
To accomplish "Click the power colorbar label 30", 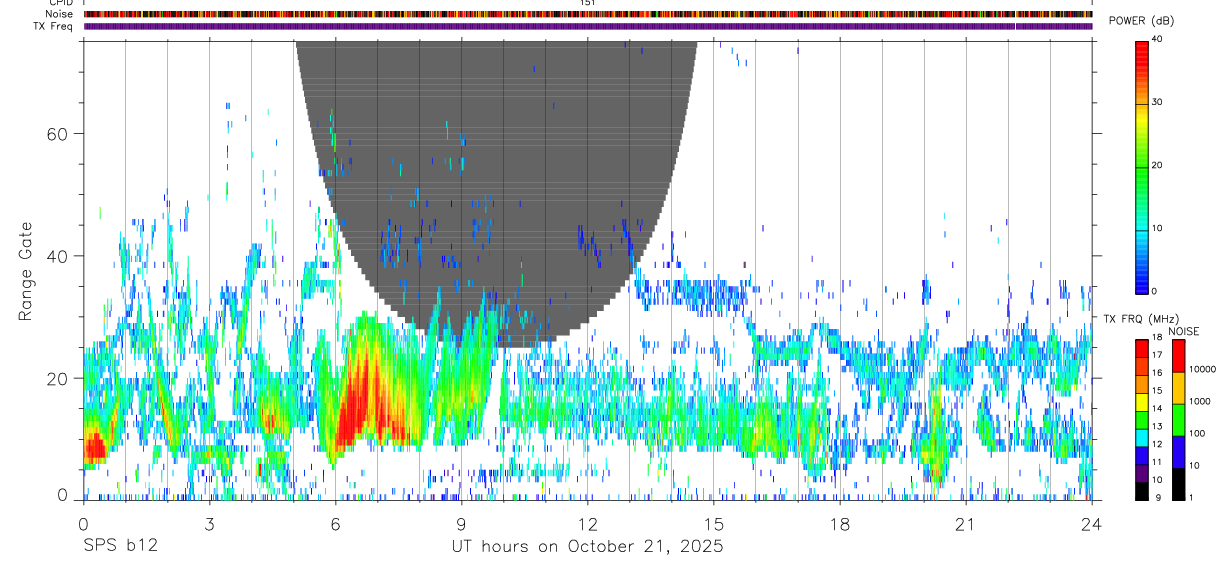I will point(1158,102).
